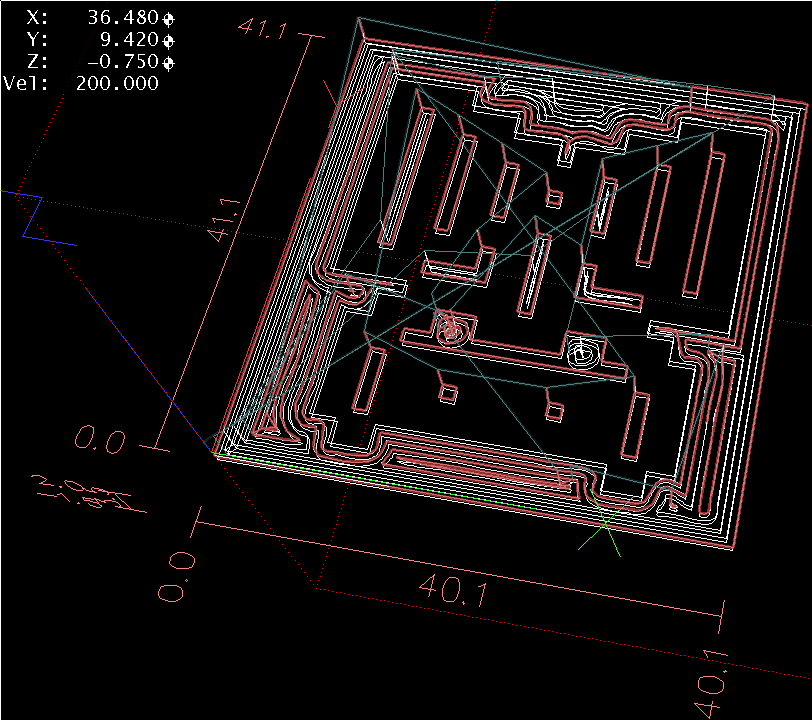Click the right concentric circle in toolpath
The height and width of the screenshot is (720, 812).
point(581,352)
